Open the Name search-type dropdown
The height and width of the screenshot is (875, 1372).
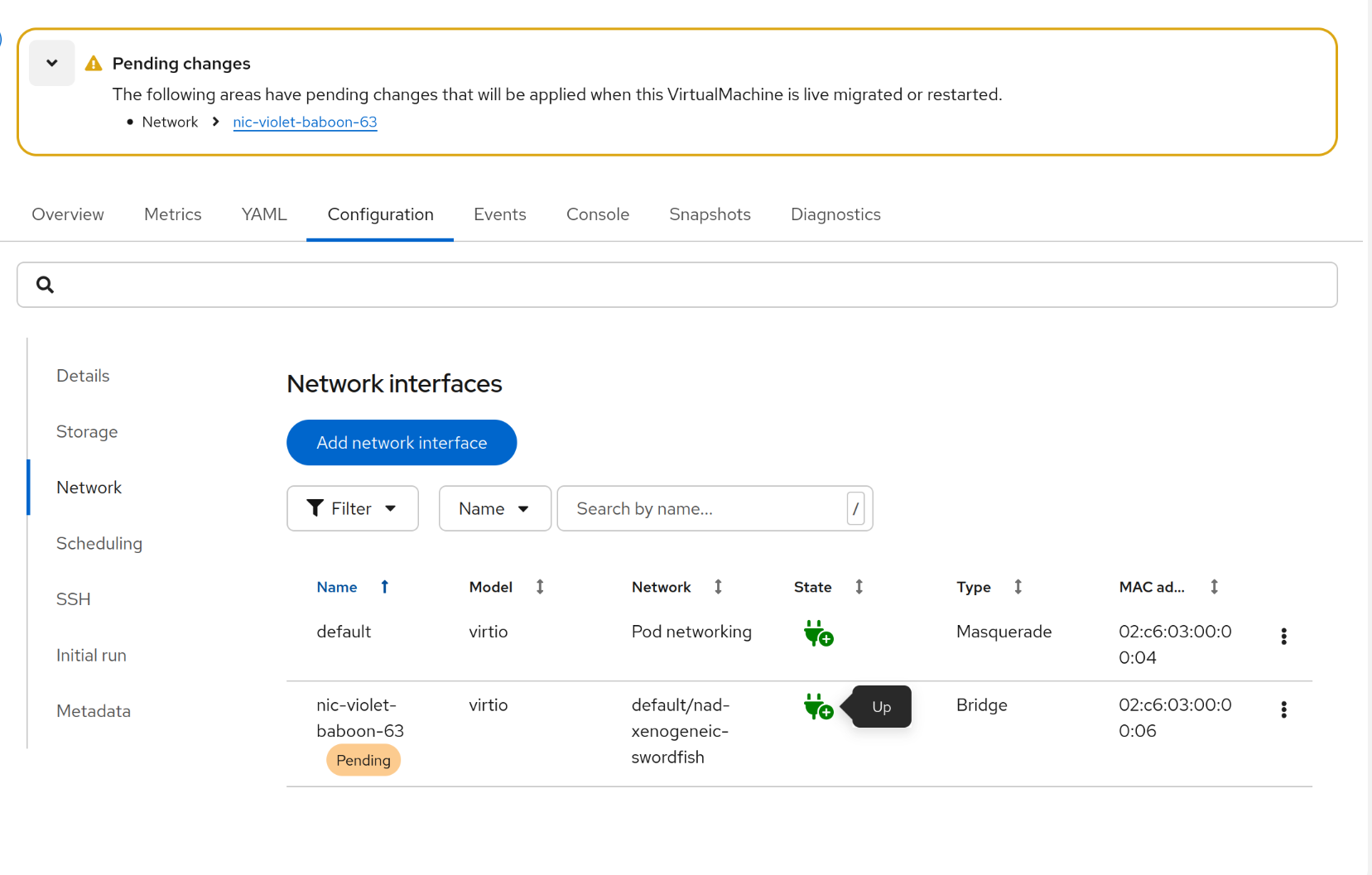click(x=494, y=508)
